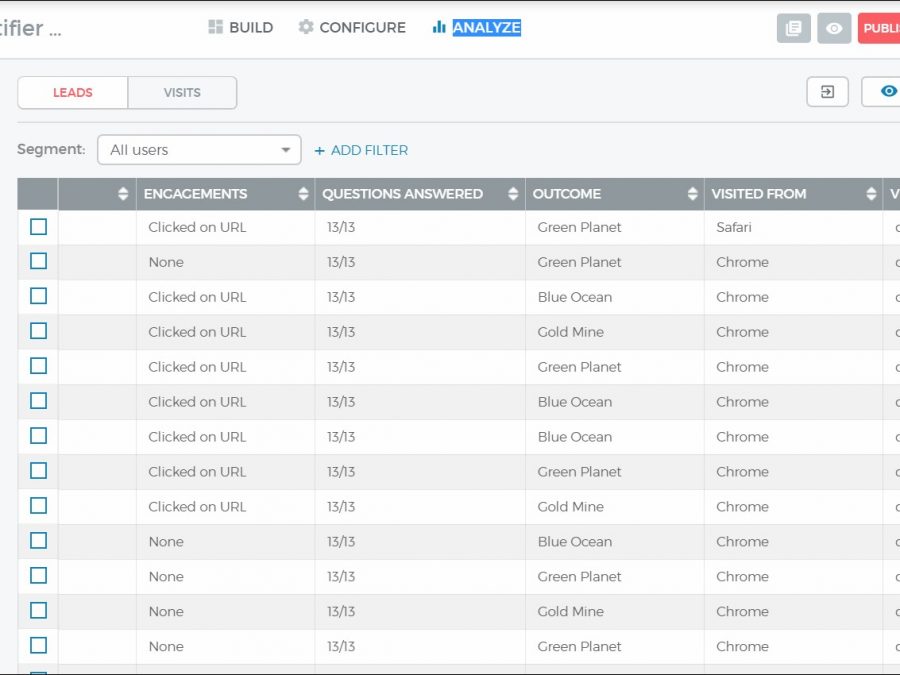900x675 pixels.
Task: Select the first Blue Ocean row checkbox
Action: point(38,296)
